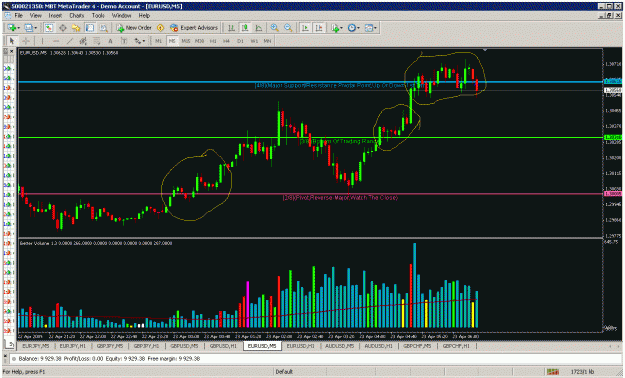Open the Navigator panel icon
This screenshot has width=625, height=378.
(76, 28)
